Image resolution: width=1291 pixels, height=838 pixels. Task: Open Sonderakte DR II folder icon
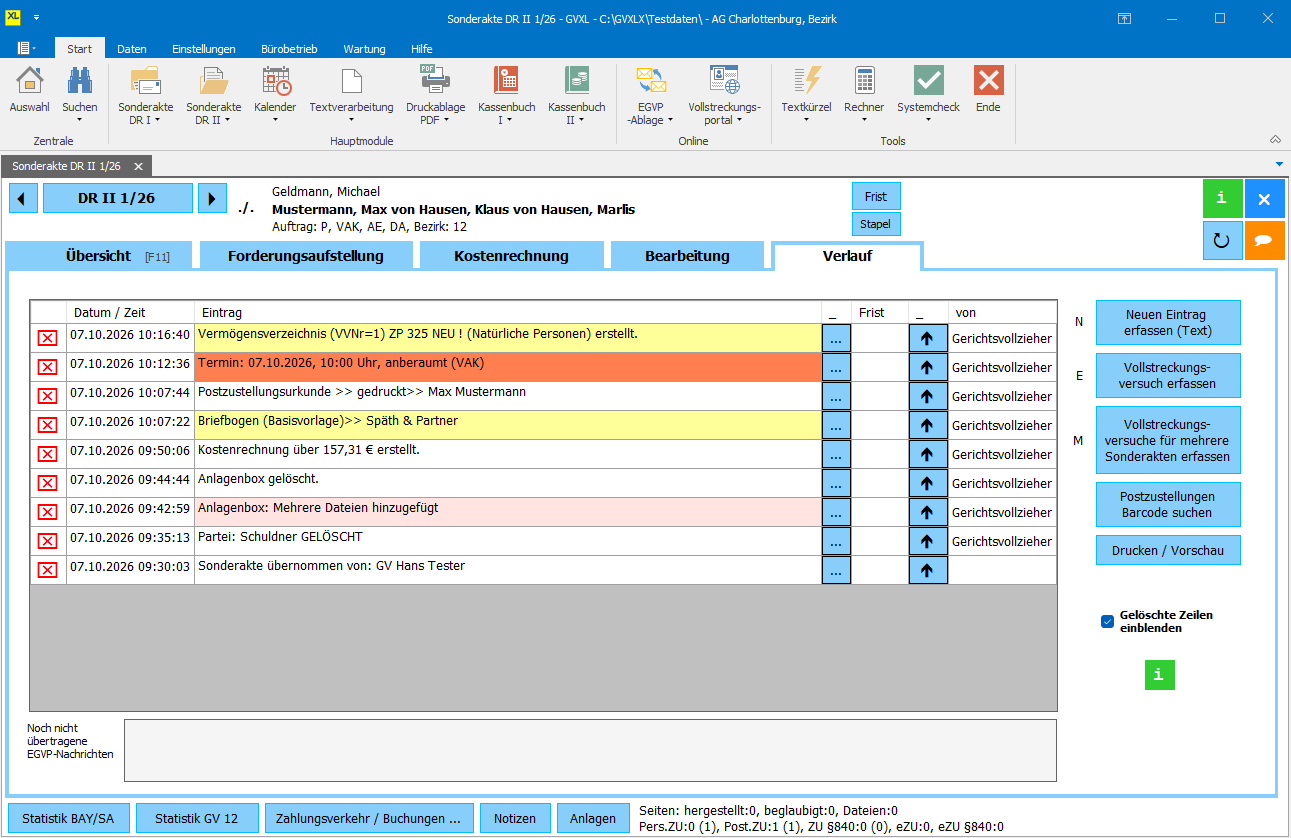pyautogui.click(x=214, y=80)
